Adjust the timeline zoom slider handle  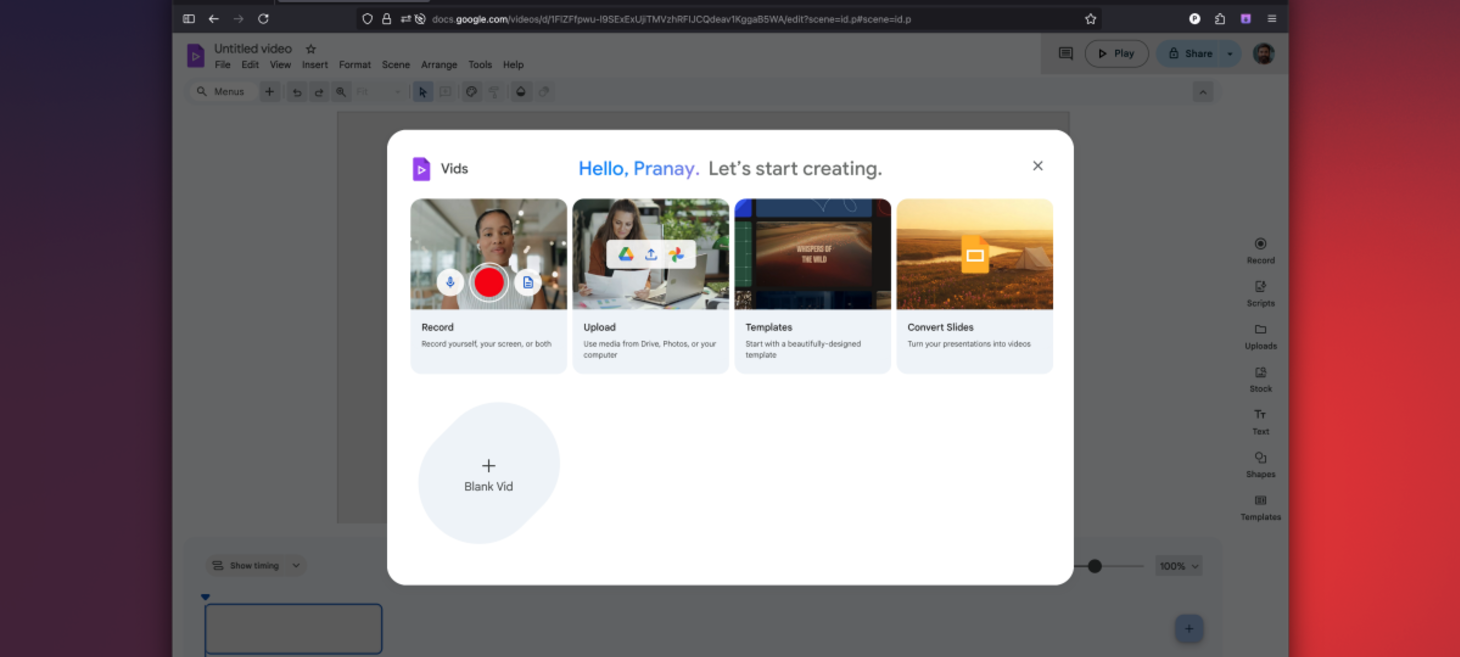1095,566
